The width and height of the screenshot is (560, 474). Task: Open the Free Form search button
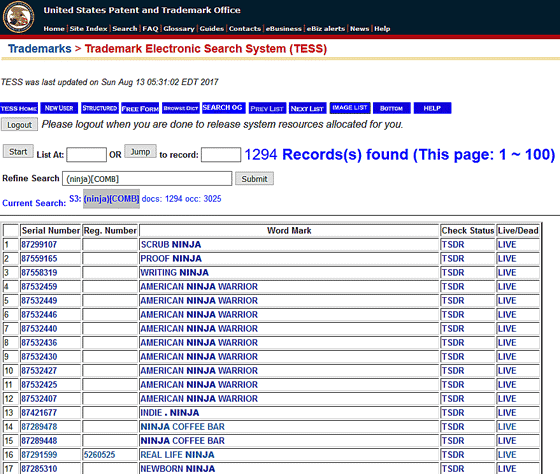tap(140, 108)
